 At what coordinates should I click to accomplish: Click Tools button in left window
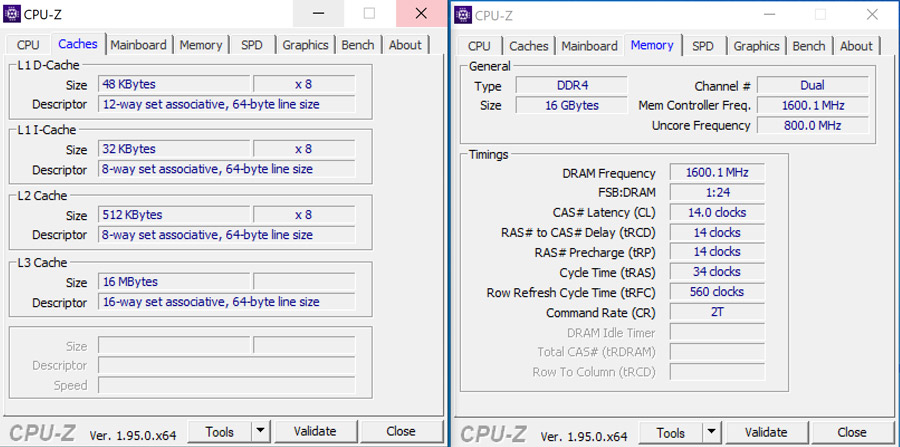(x=220, y=432)
